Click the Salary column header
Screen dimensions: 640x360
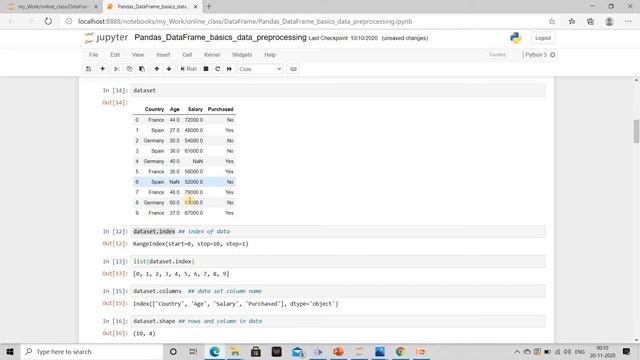click(195, 109)
